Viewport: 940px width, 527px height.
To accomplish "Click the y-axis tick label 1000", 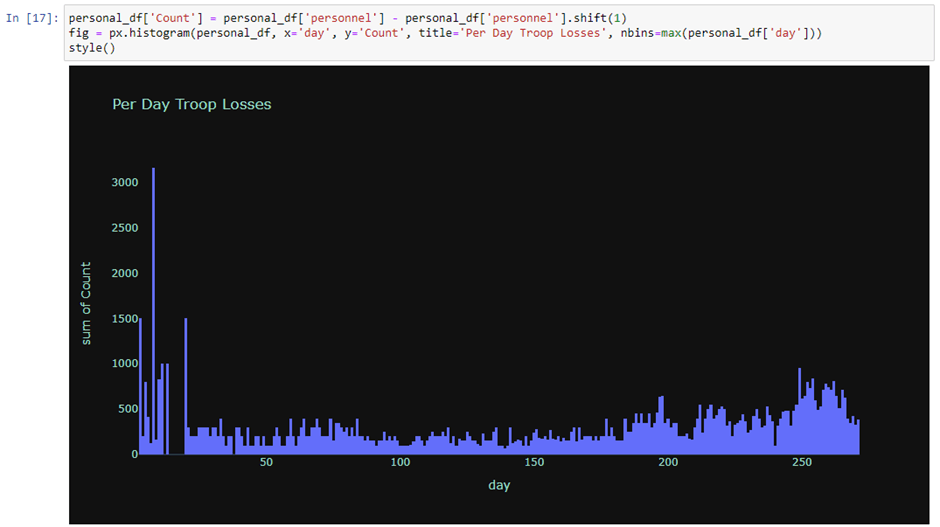I will [125, 363].
